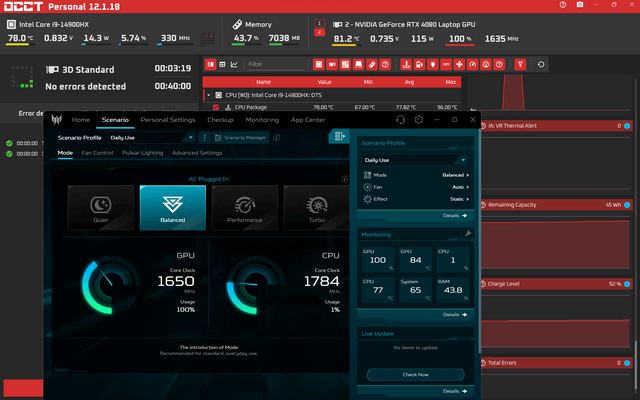Sort sensor table by Max column
Viewport: 640px width, 400px height.
tap(450, 82)
